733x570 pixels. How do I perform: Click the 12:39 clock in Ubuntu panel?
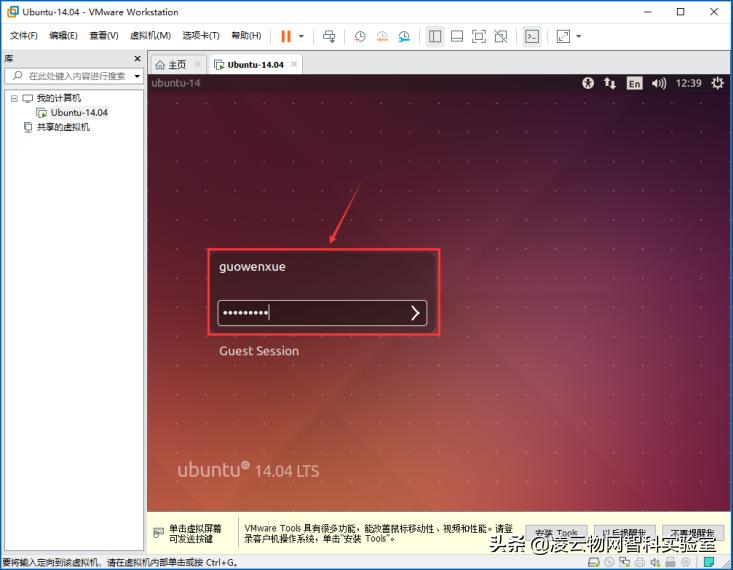tap(689, 83)
